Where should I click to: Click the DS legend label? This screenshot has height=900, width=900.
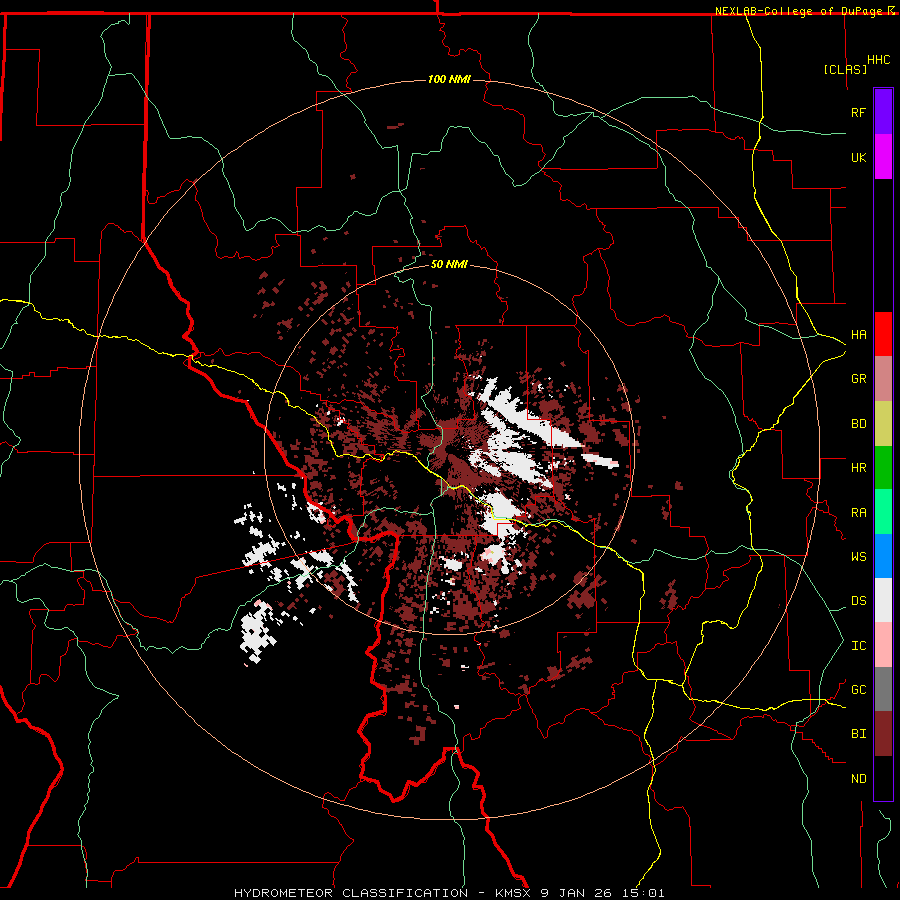[858, 601]
